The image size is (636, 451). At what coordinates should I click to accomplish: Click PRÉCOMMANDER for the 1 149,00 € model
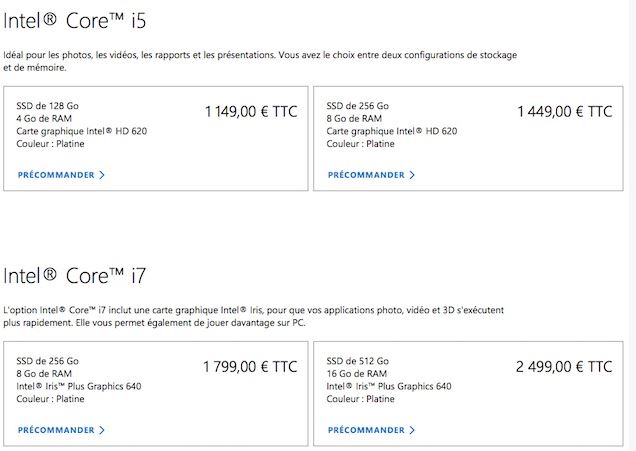point(56,175)
